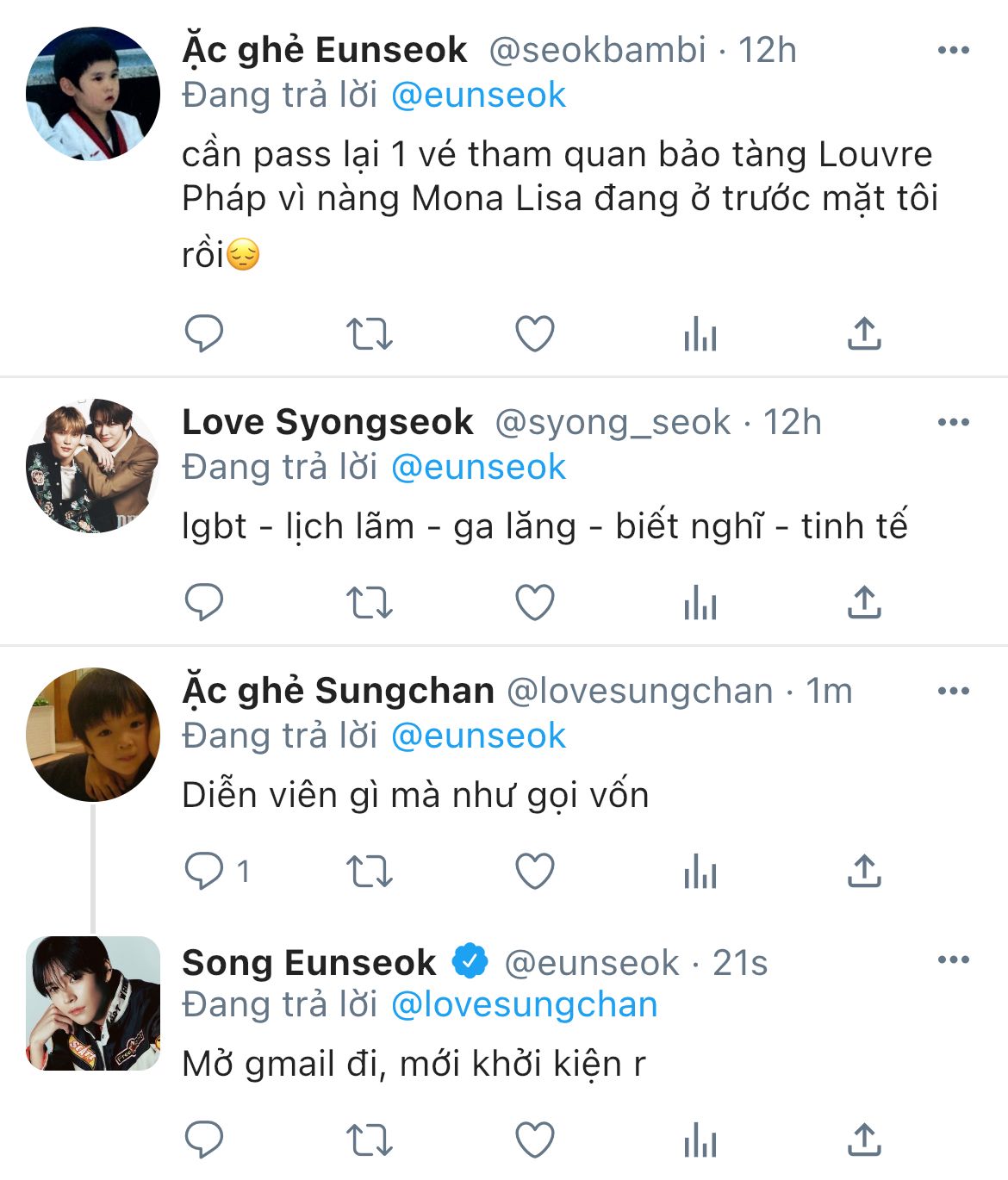The image size is (1008, 1180).
Task: View analytics of Love Syongseok tweet
Action: 700,603
